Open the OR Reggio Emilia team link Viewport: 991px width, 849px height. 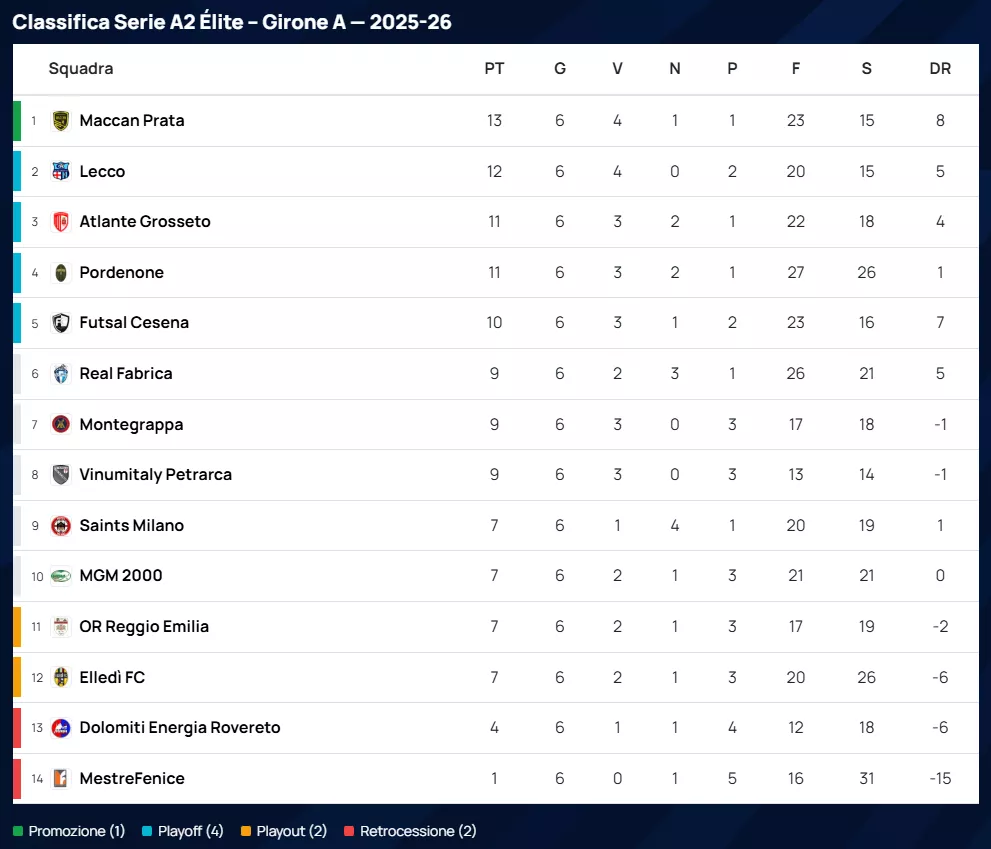(x=144, y=627)
